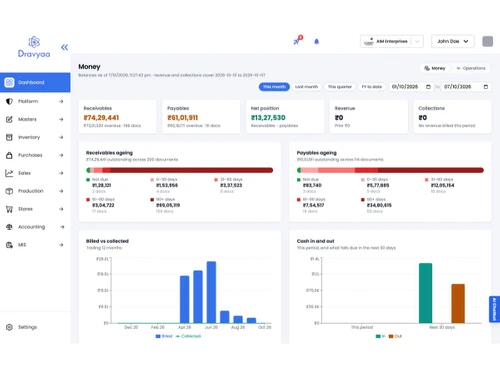Screen dimensions: 500x375
Task: Click the Platform shield icon
Action: tap(9, 101)
